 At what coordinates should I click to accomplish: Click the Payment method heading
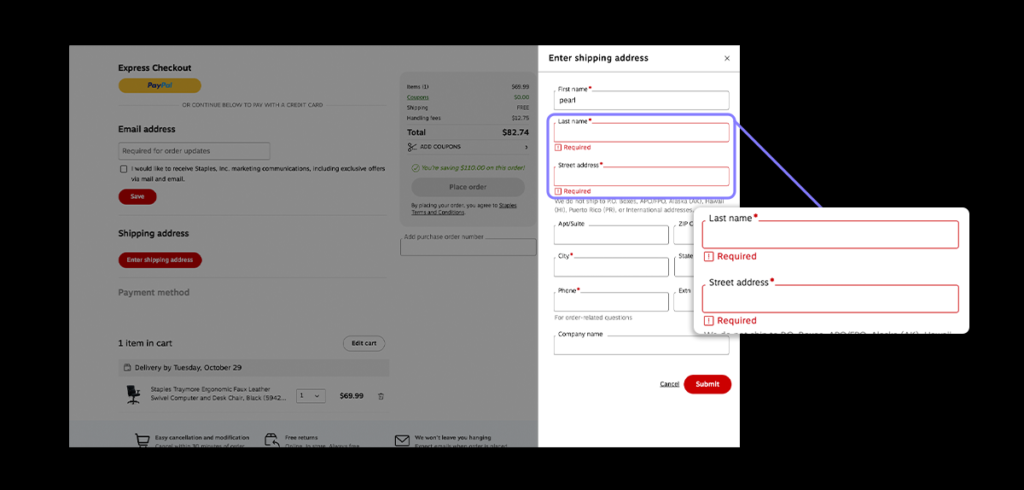click(x=153, y=293)
